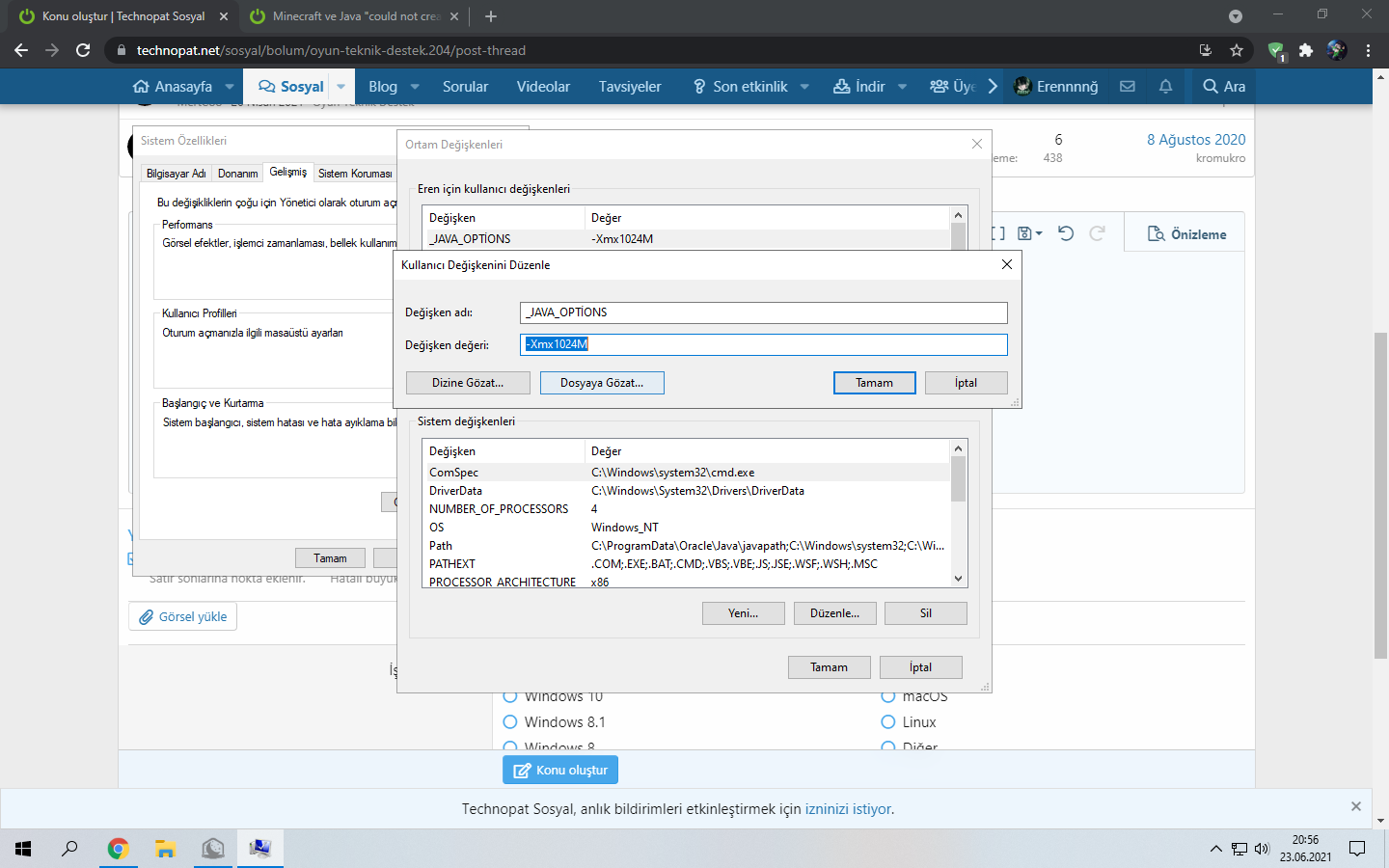Image resolution: width=1389 pixels, height=868 pixels.
Task: Switch to Konu oluştur browser tab
Action: (123, 16)
